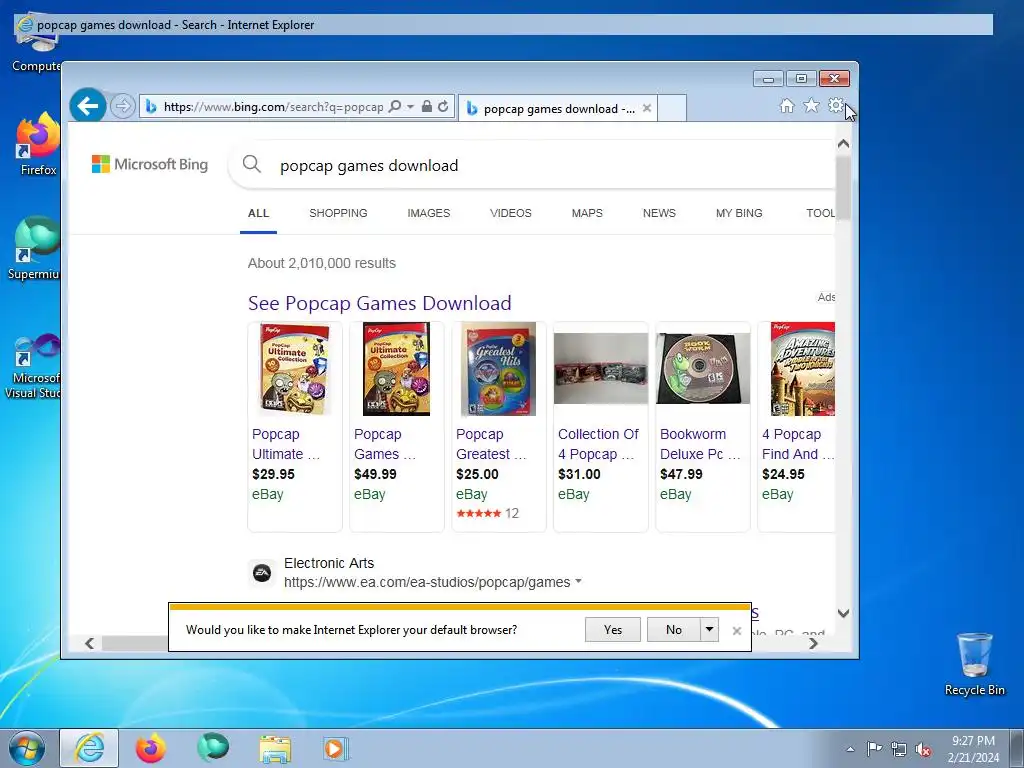Open a new blank tab

click(672, 108)
